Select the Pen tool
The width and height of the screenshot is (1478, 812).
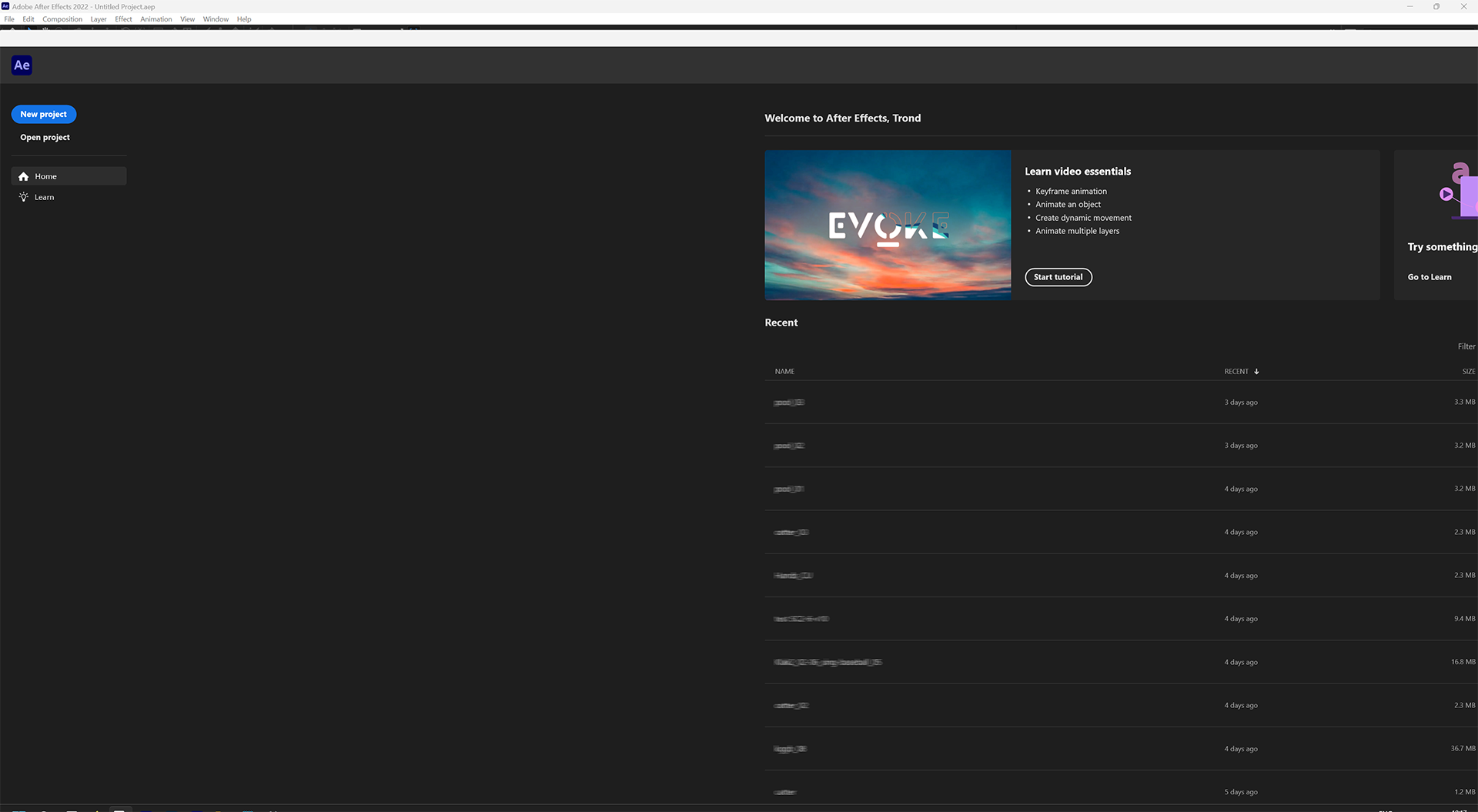point(175,29)
